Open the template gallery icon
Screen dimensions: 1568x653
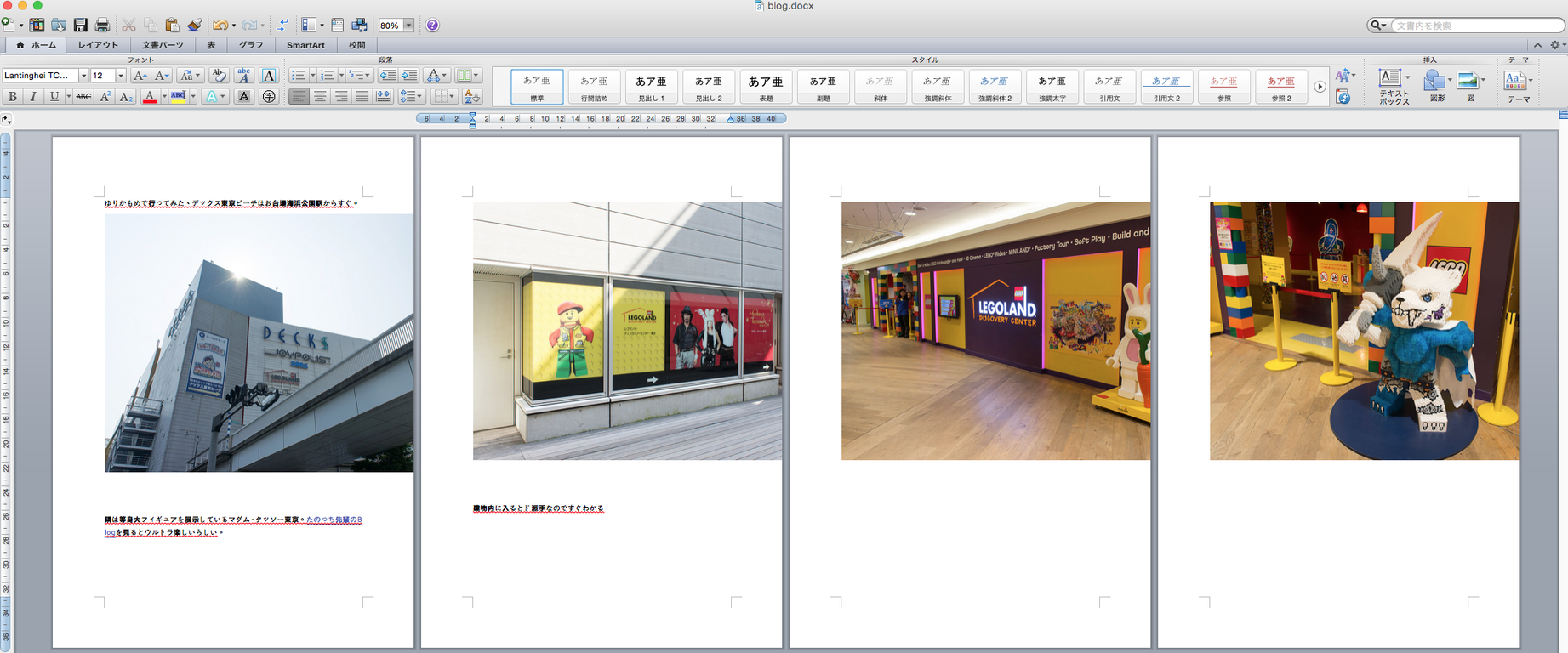(x=37, y=26)
